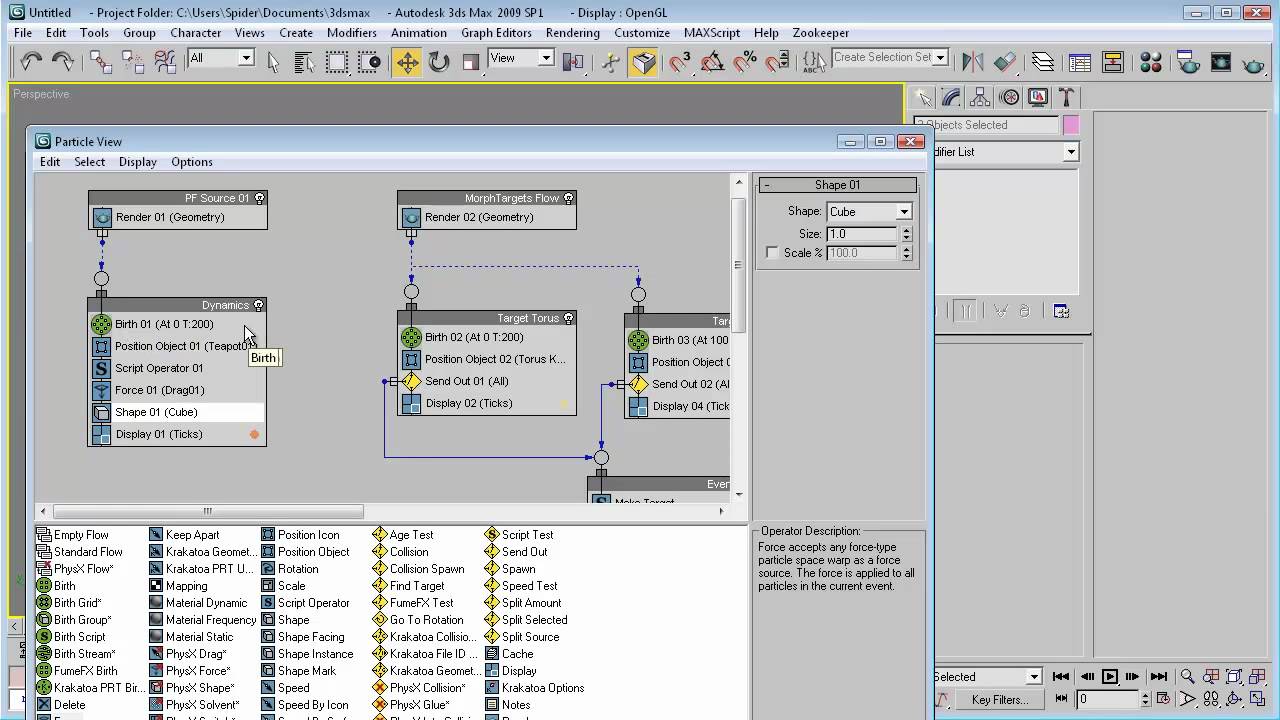
Task: Open the Schematic View icon
Action: click(1113, 62)
